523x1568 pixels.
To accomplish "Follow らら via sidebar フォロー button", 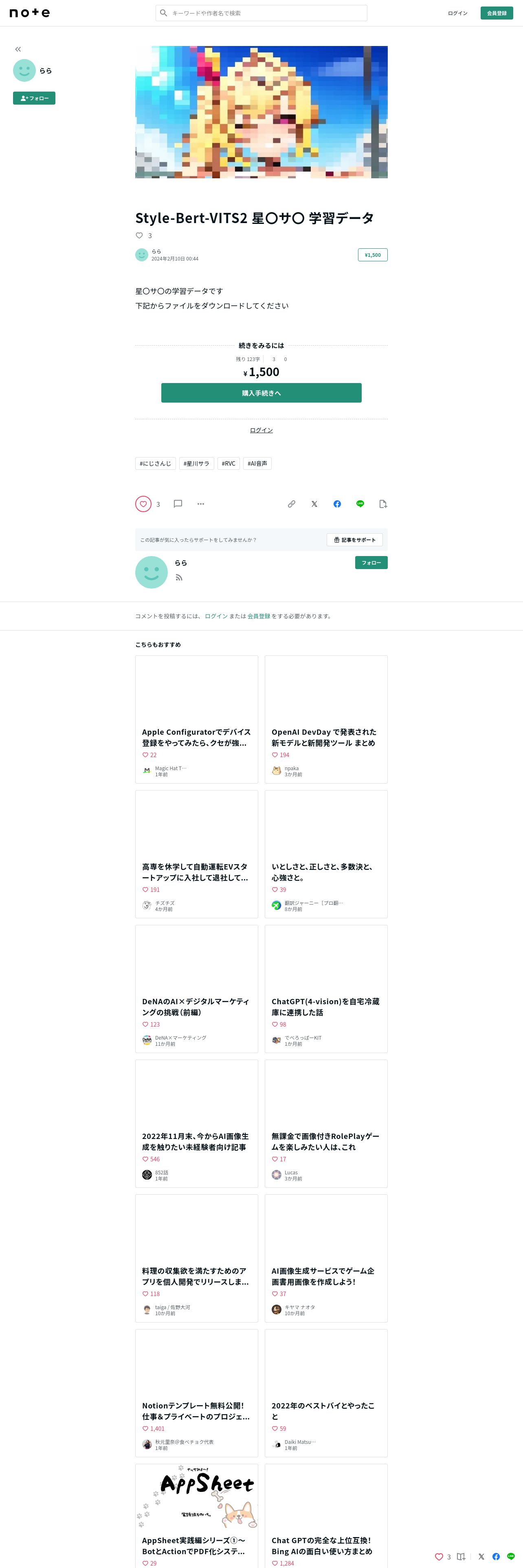I will pos(34,98).
